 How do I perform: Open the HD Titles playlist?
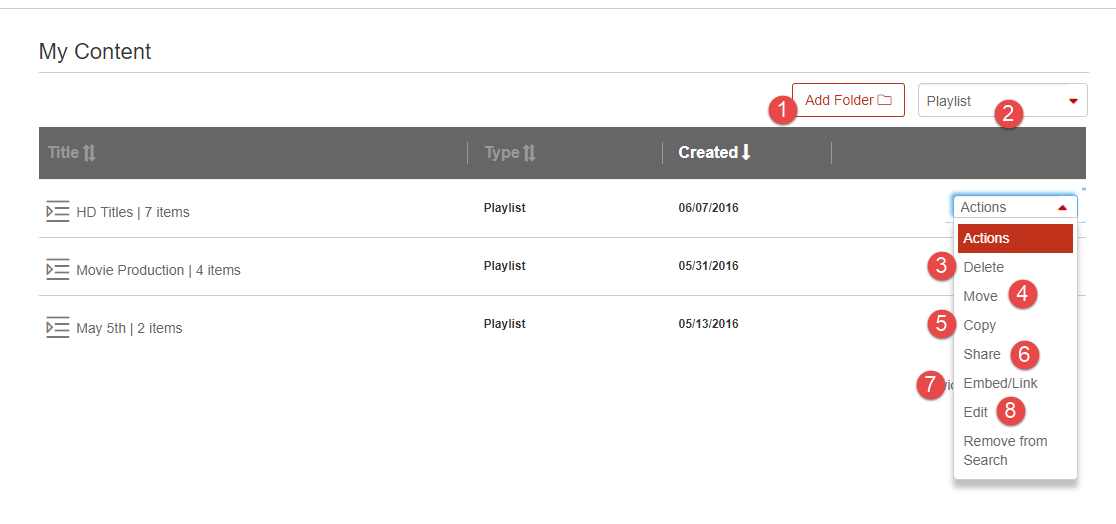click(133, 212)
